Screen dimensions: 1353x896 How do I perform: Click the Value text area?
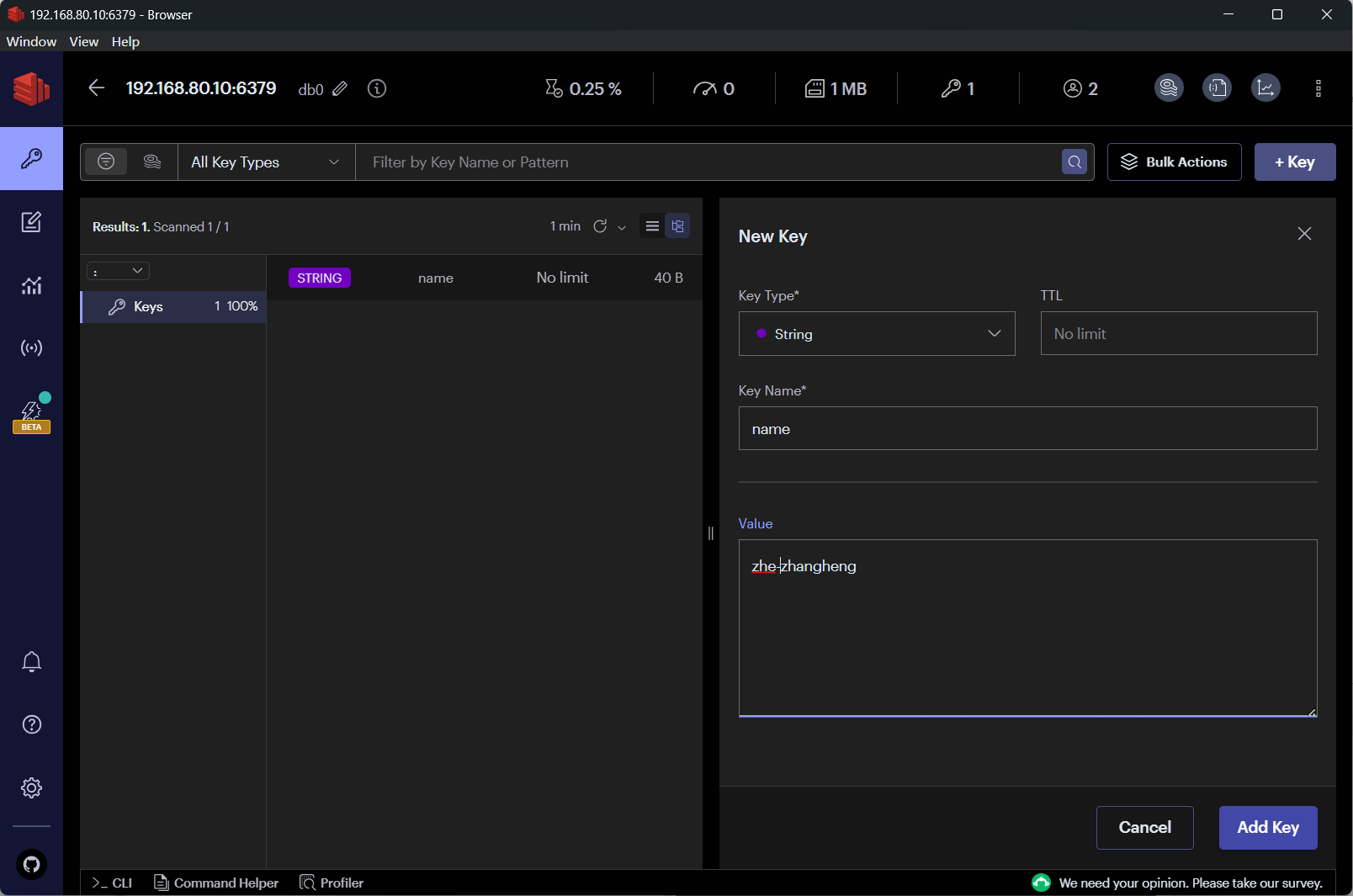1027,628
